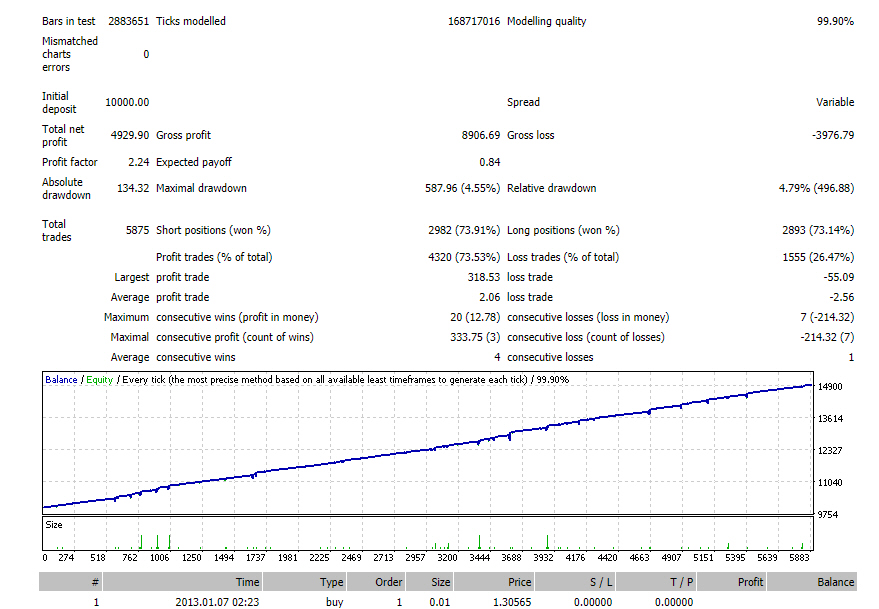Click the size cell 0.01 in row 1

click(440, 602)
